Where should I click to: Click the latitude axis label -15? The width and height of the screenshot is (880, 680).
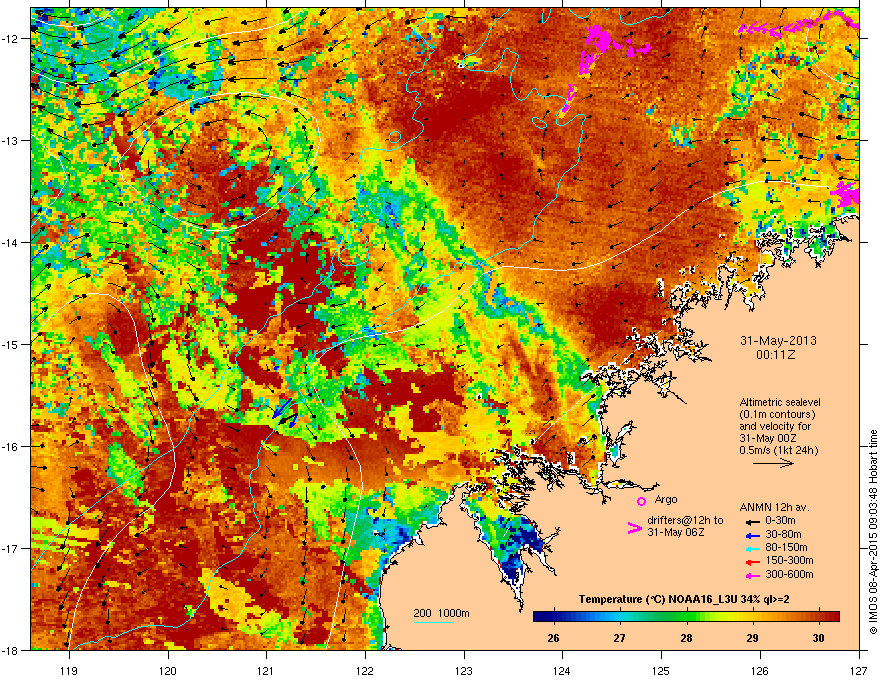click(11, 344)
